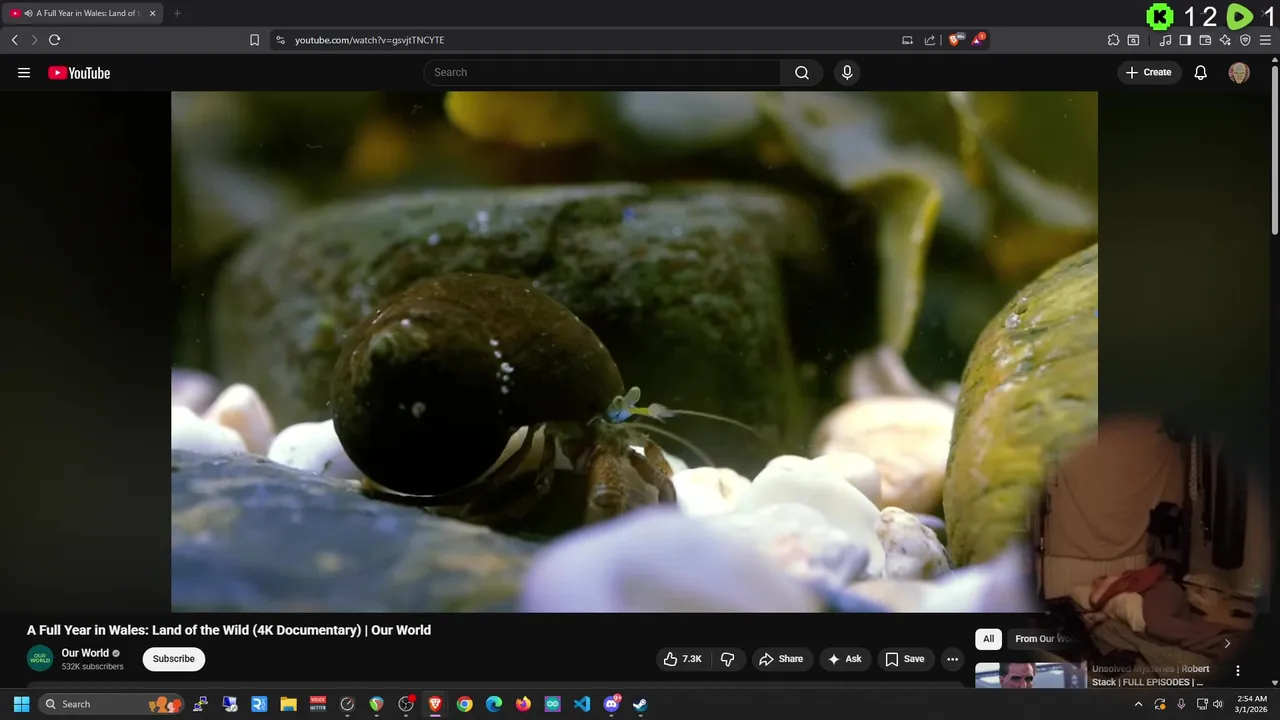
Task: Open Microsoft Edge from the taskbar
Action: coord(494,704)
